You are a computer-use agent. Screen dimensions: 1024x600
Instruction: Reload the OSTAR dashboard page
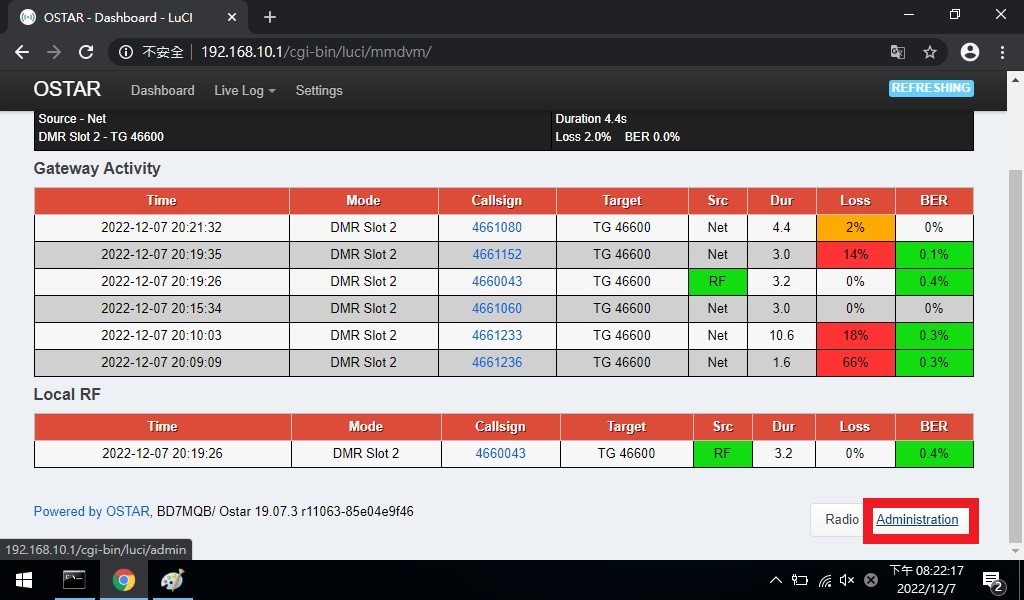click(x=86, y=52)
